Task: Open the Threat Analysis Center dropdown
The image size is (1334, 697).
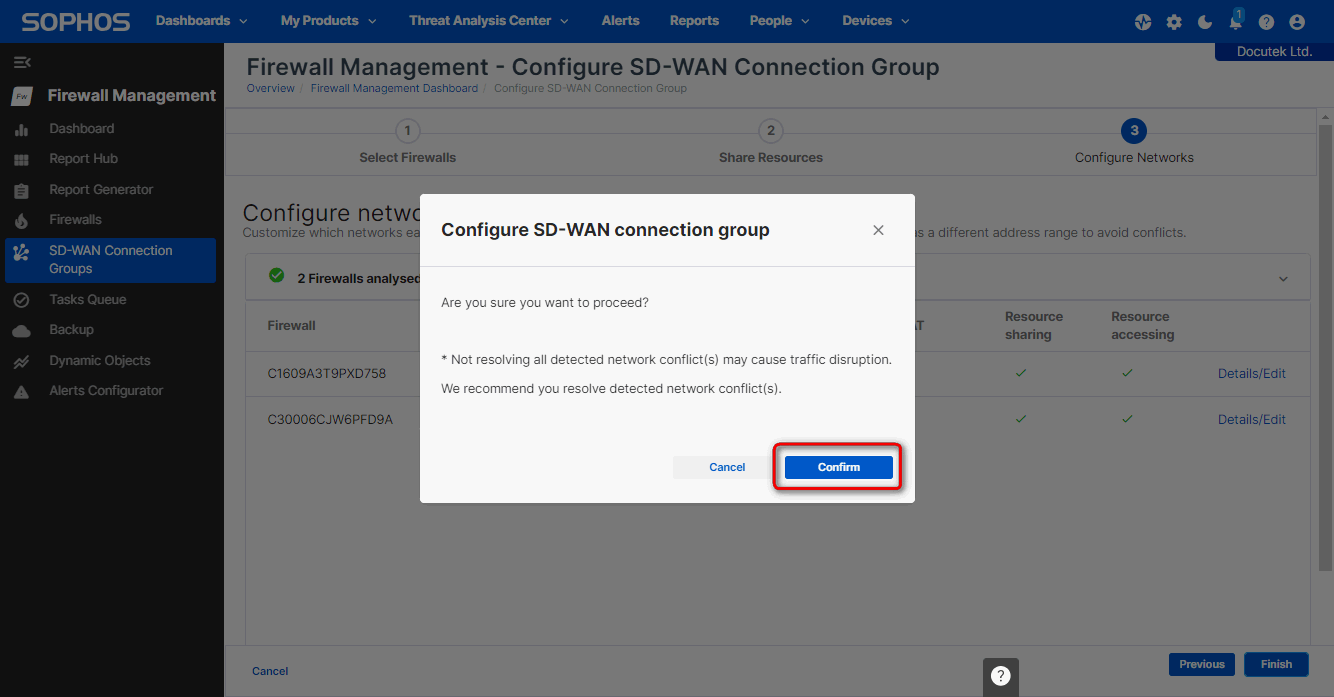Action: click(x=488, y=21)
